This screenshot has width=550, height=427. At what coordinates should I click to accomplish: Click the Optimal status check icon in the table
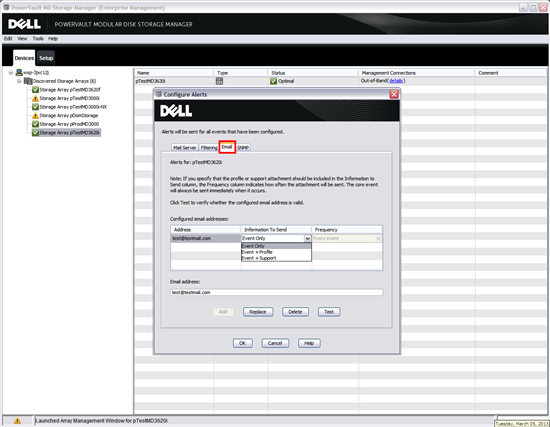pyautogui.click(x=274, y=81)
